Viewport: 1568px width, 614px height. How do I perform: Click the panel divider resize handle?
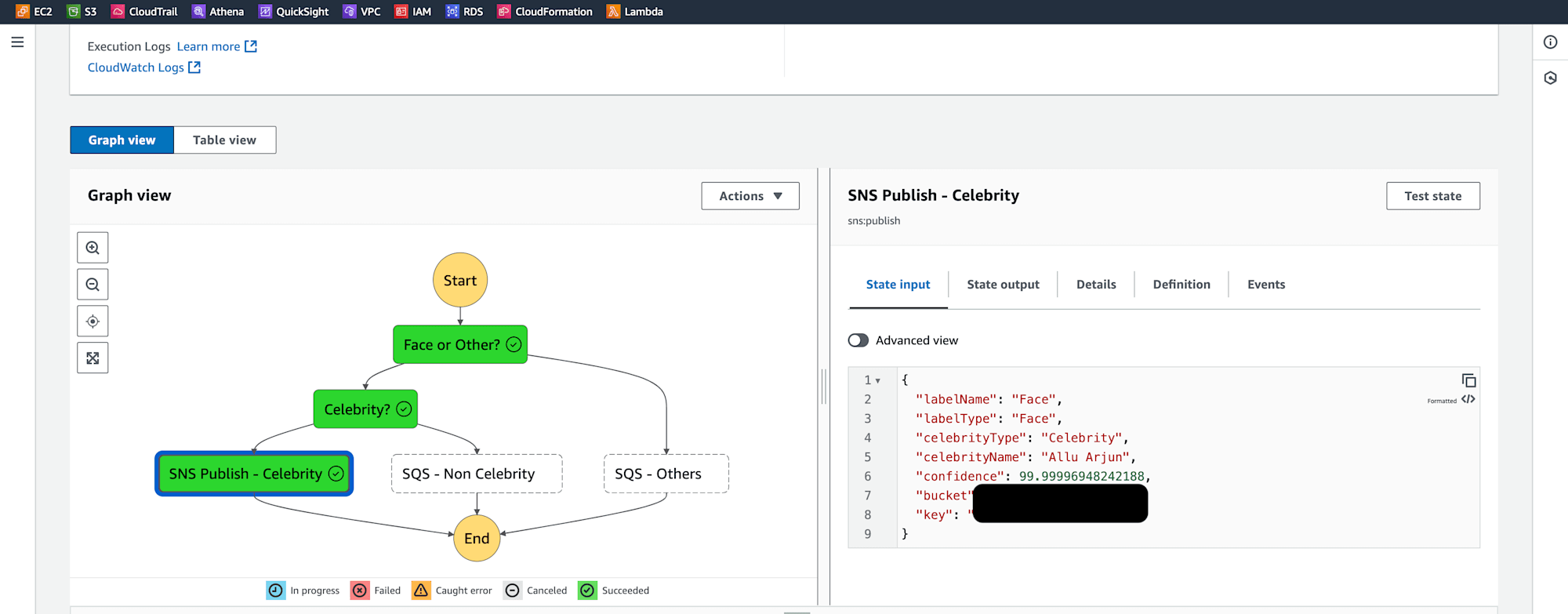pos(823,387)
